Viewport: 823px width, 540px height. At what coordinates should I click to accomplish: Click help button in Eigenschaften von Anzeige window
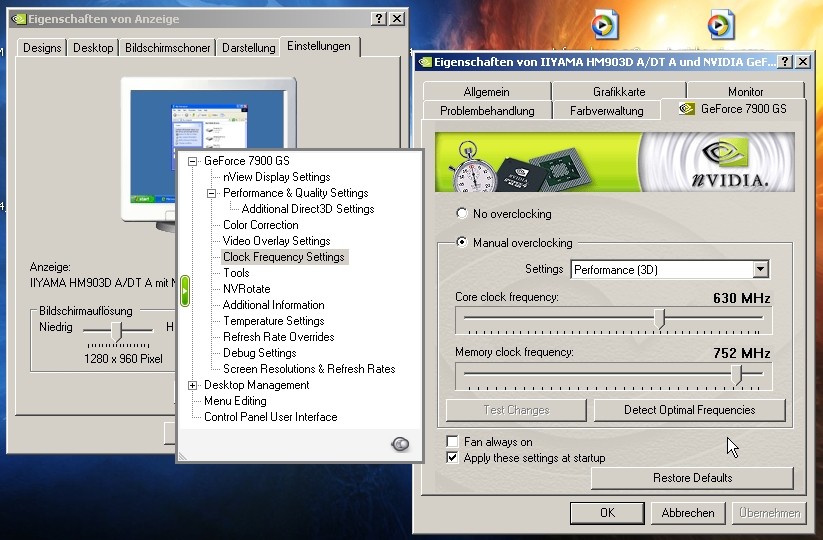(379, 19)
